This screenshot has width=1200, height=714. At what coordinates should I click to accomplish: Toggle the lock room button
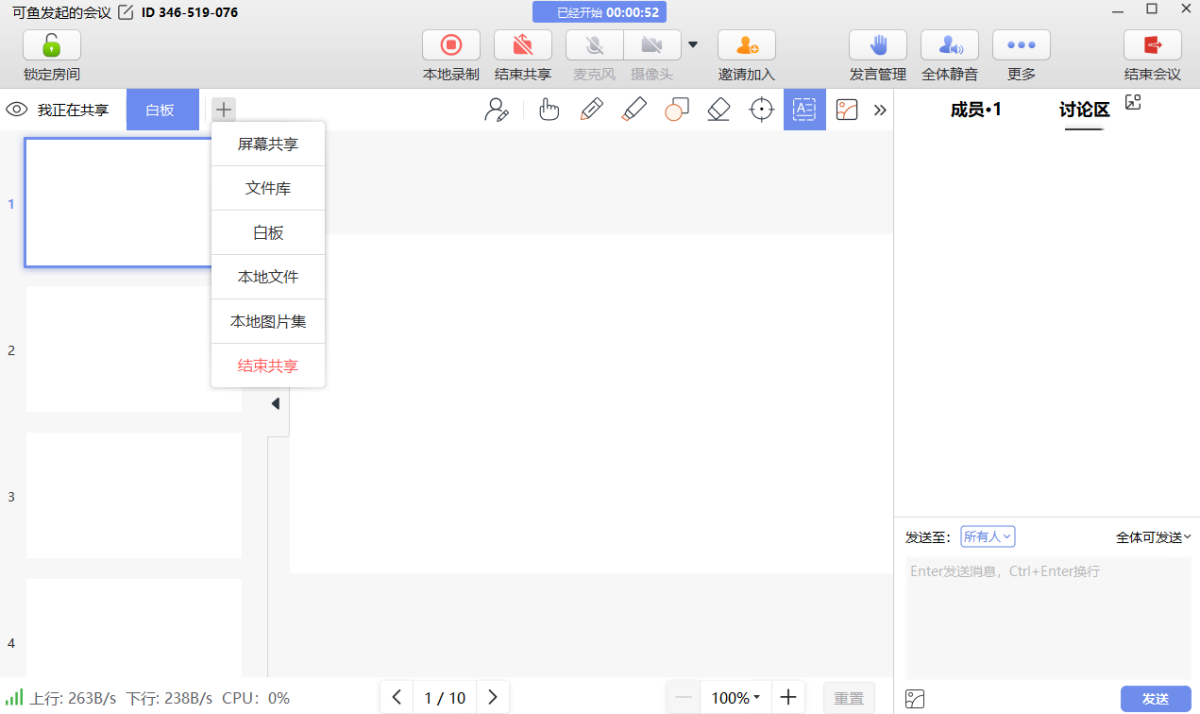click(x=52, y=46)
